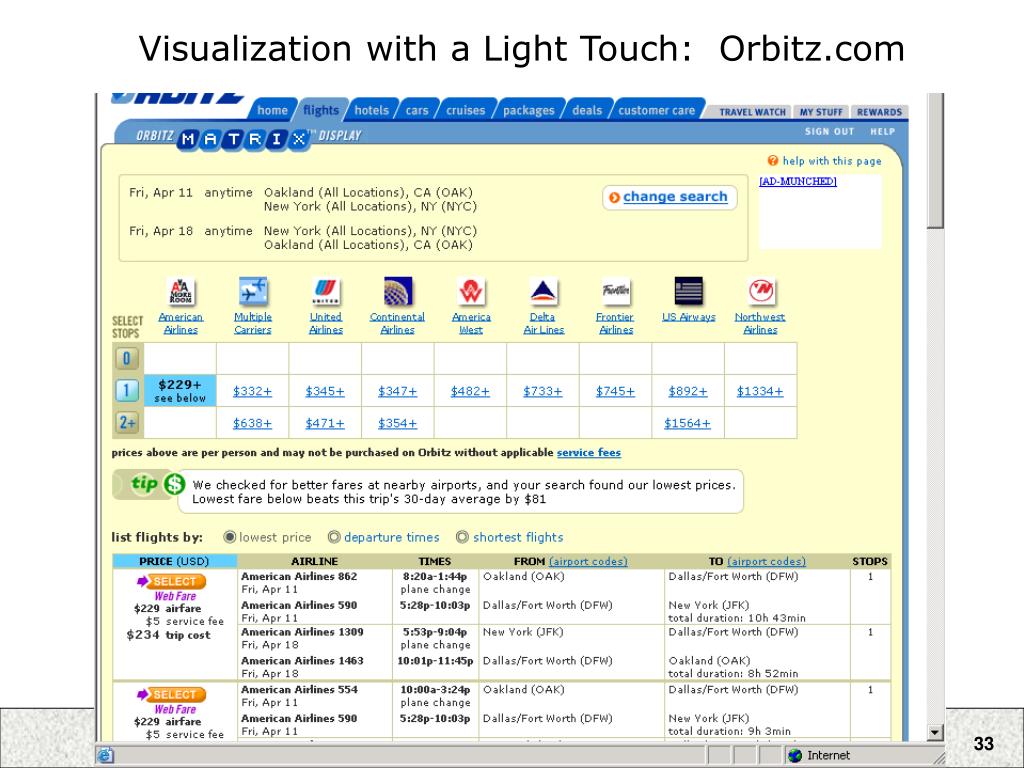Open the customer care tab

pos(656,110)
